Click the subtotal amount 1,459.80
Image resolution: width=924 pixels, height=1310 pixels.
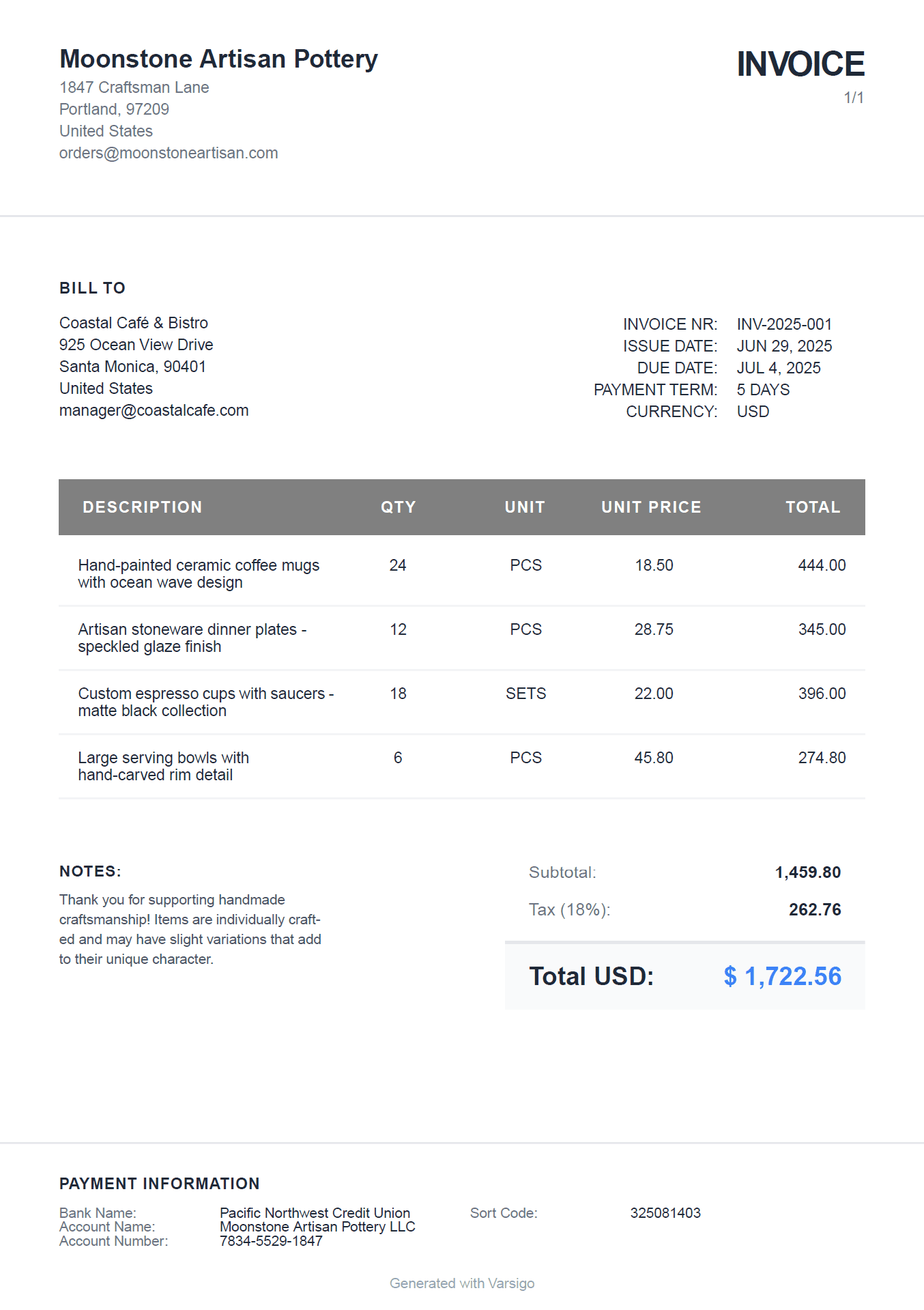pos(807,872)
